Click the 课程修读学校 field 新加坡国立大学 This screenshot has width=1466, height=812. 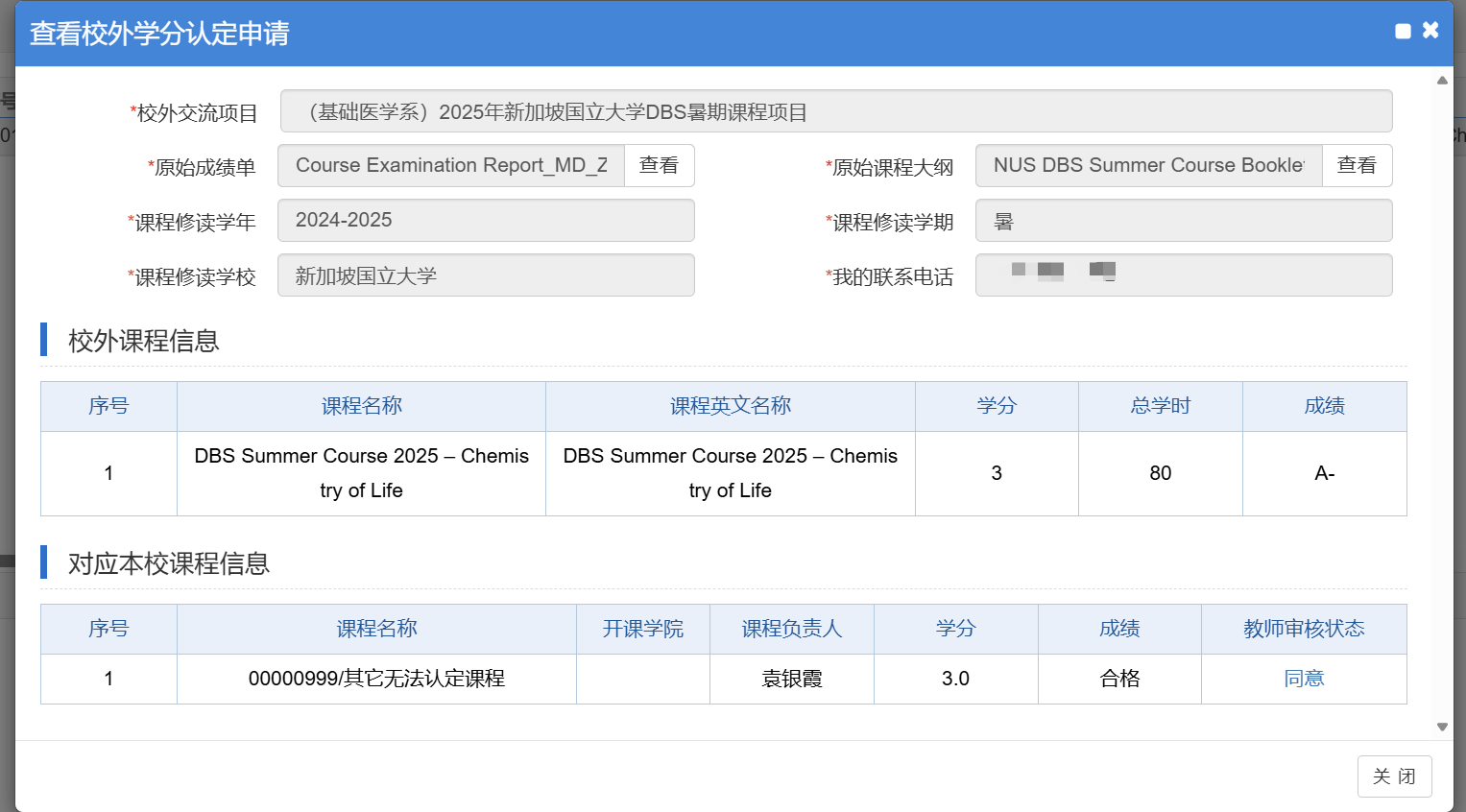(486, 276)
